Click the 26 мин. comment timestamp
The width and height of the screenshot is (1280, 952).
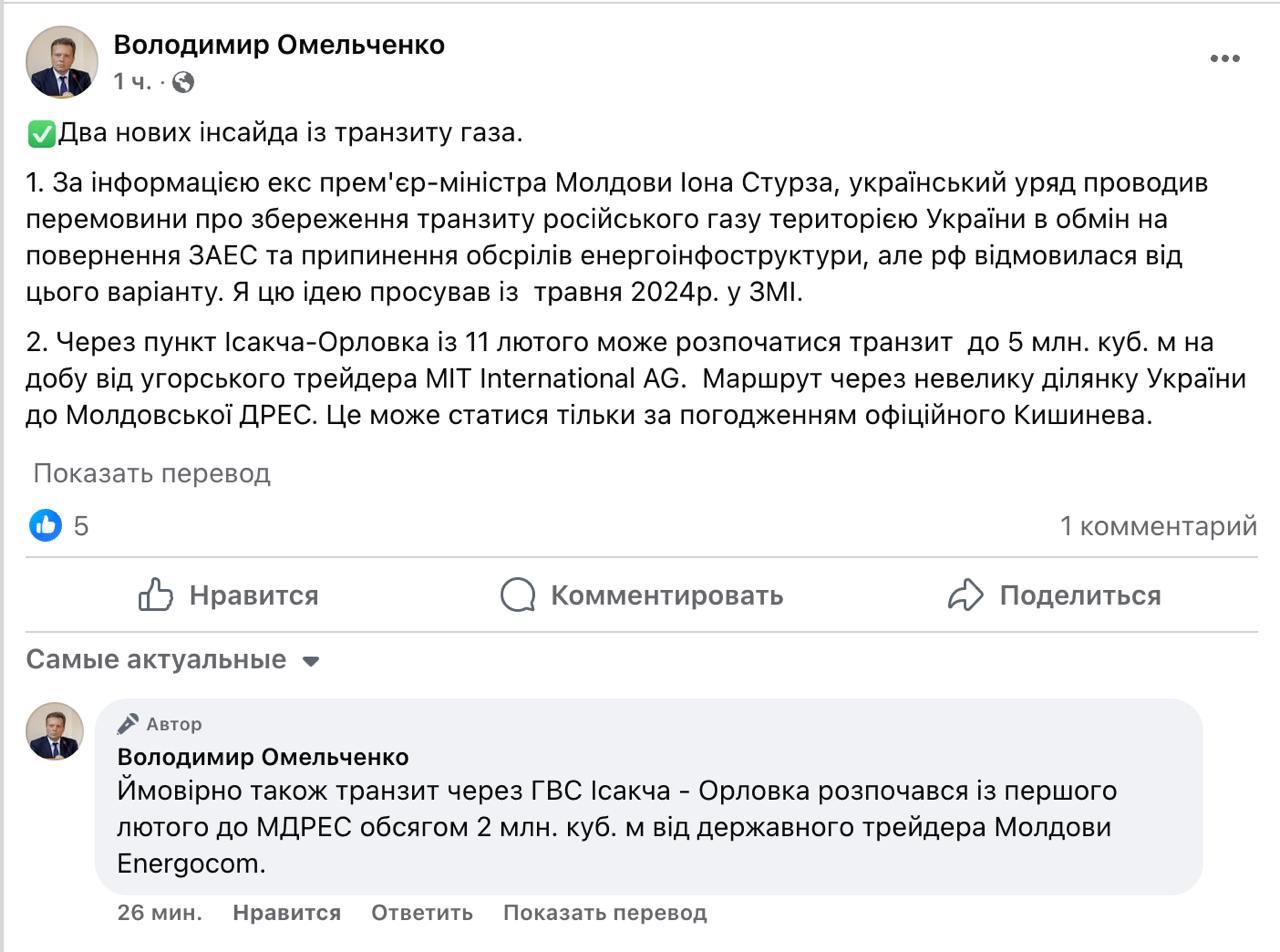pyautogui.click(x=159, y=912)
